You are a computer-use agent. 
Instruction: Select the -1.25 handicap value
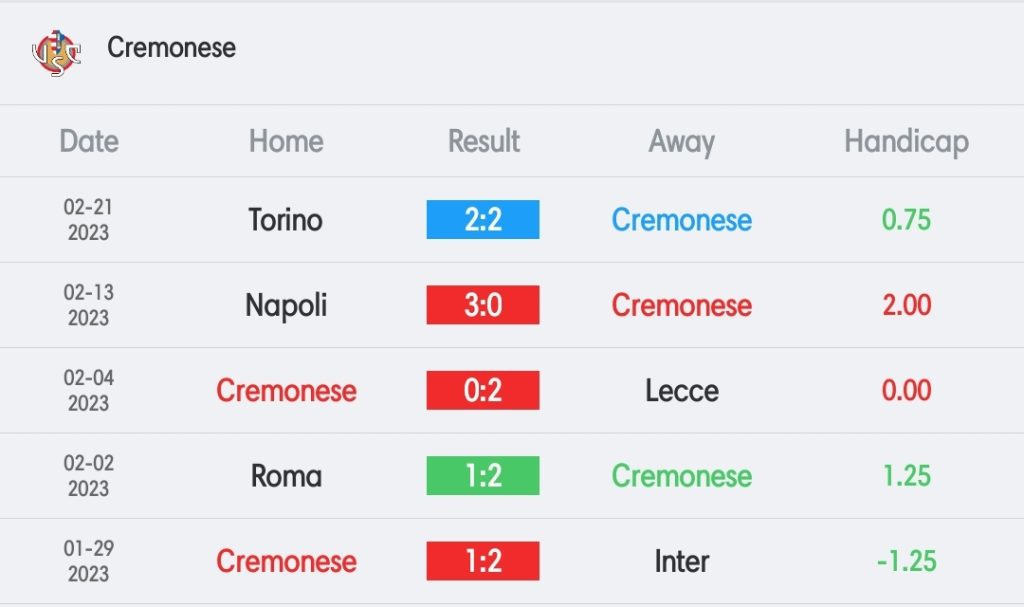click(906, 561)
